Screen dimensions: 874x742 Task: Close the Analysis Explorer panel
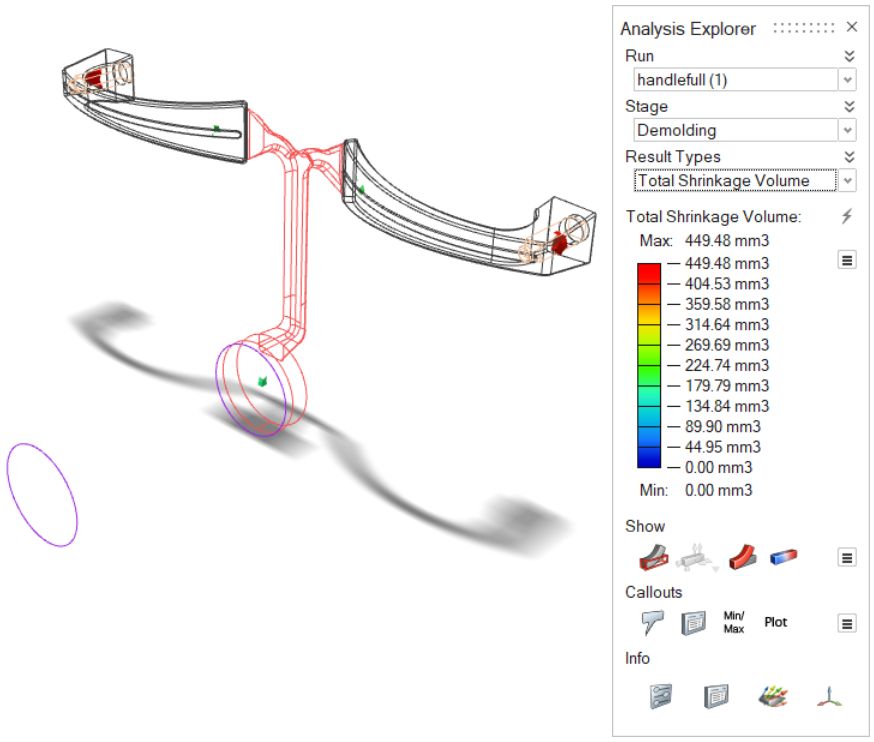tap(851, 27)
